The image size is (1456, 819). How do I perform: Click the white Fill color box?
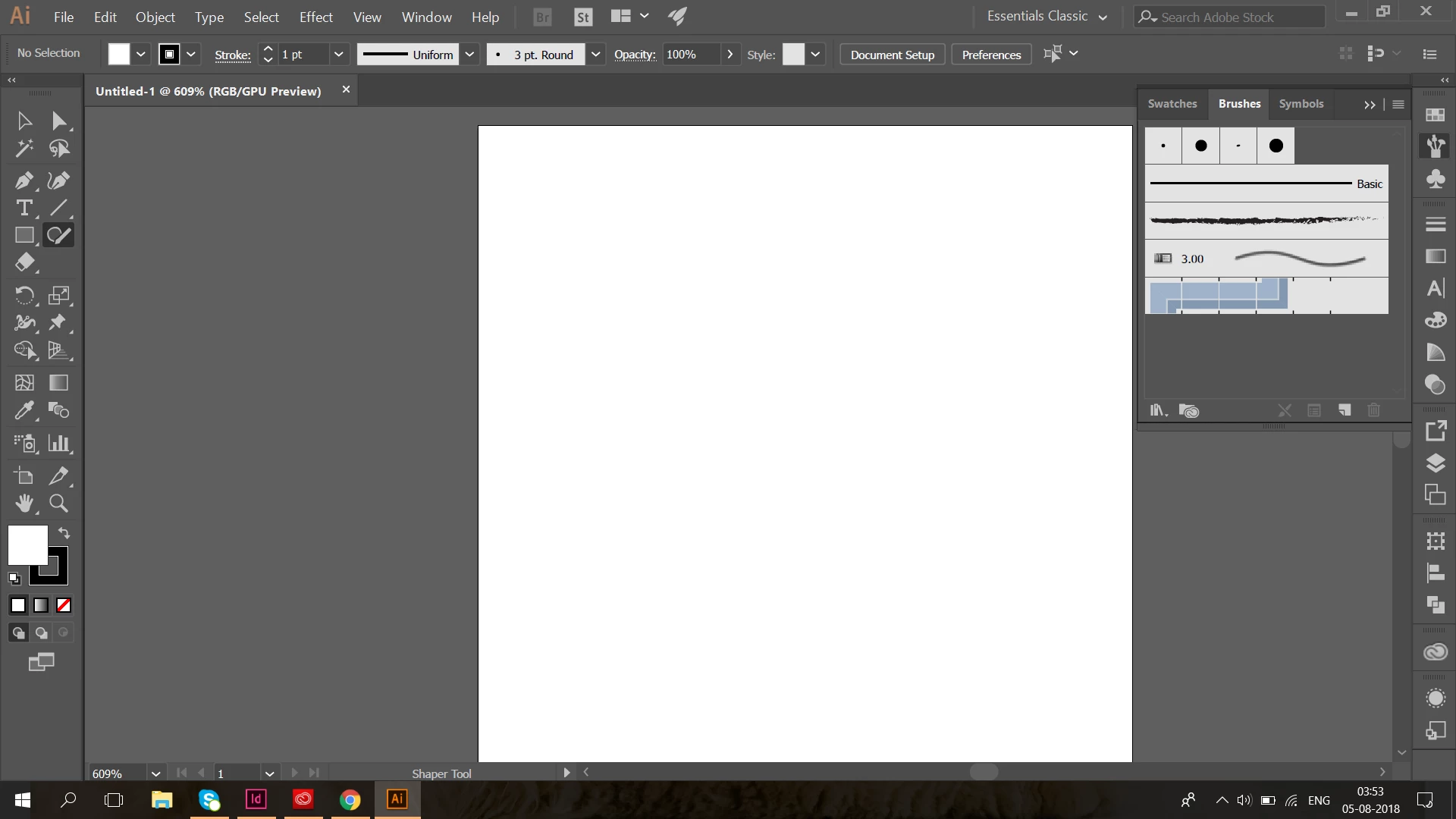pos(27,544)
